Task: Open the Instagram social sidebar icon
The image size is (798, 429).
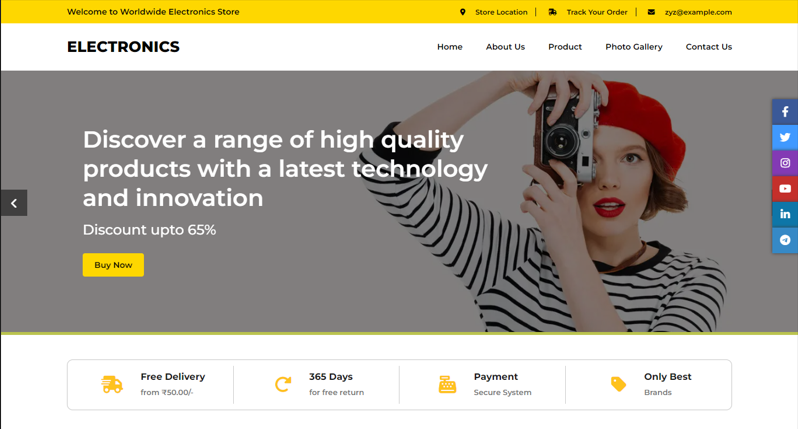Action: pos(785,163)
